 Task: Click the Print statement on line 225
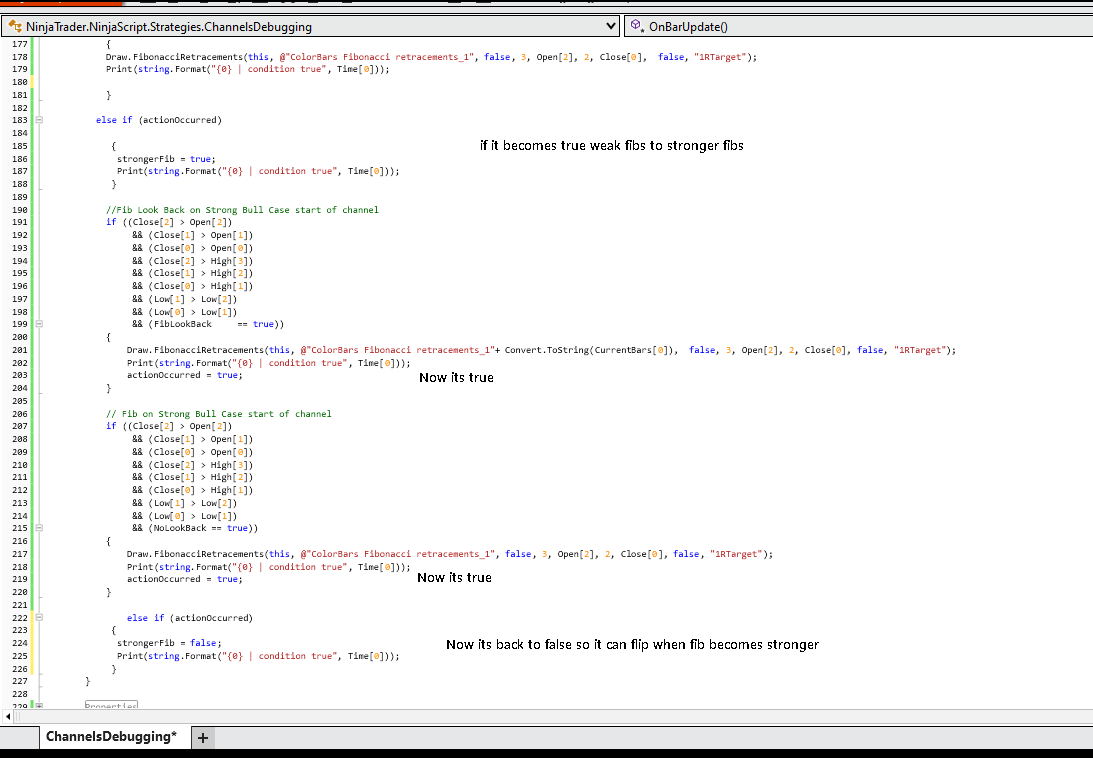(x=258, y=656)
